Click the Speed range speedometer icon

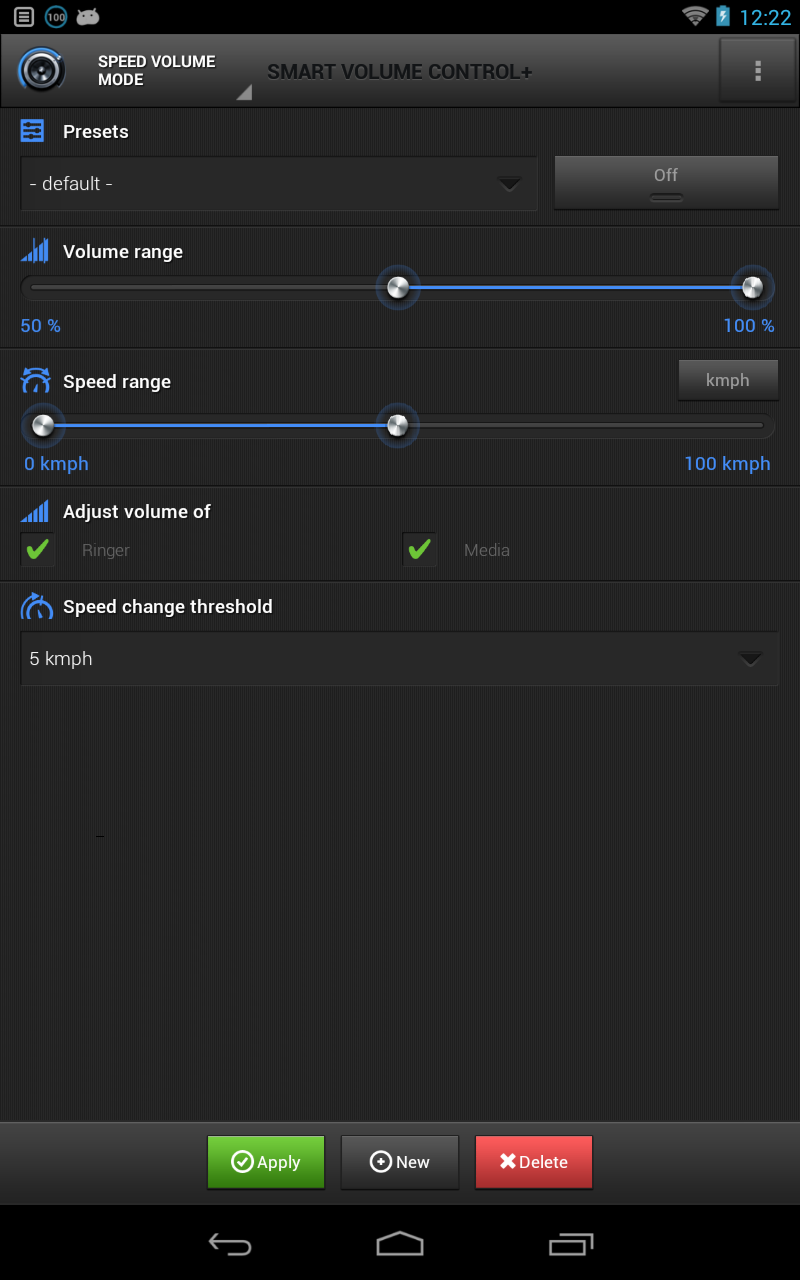(x=34, y=381)
